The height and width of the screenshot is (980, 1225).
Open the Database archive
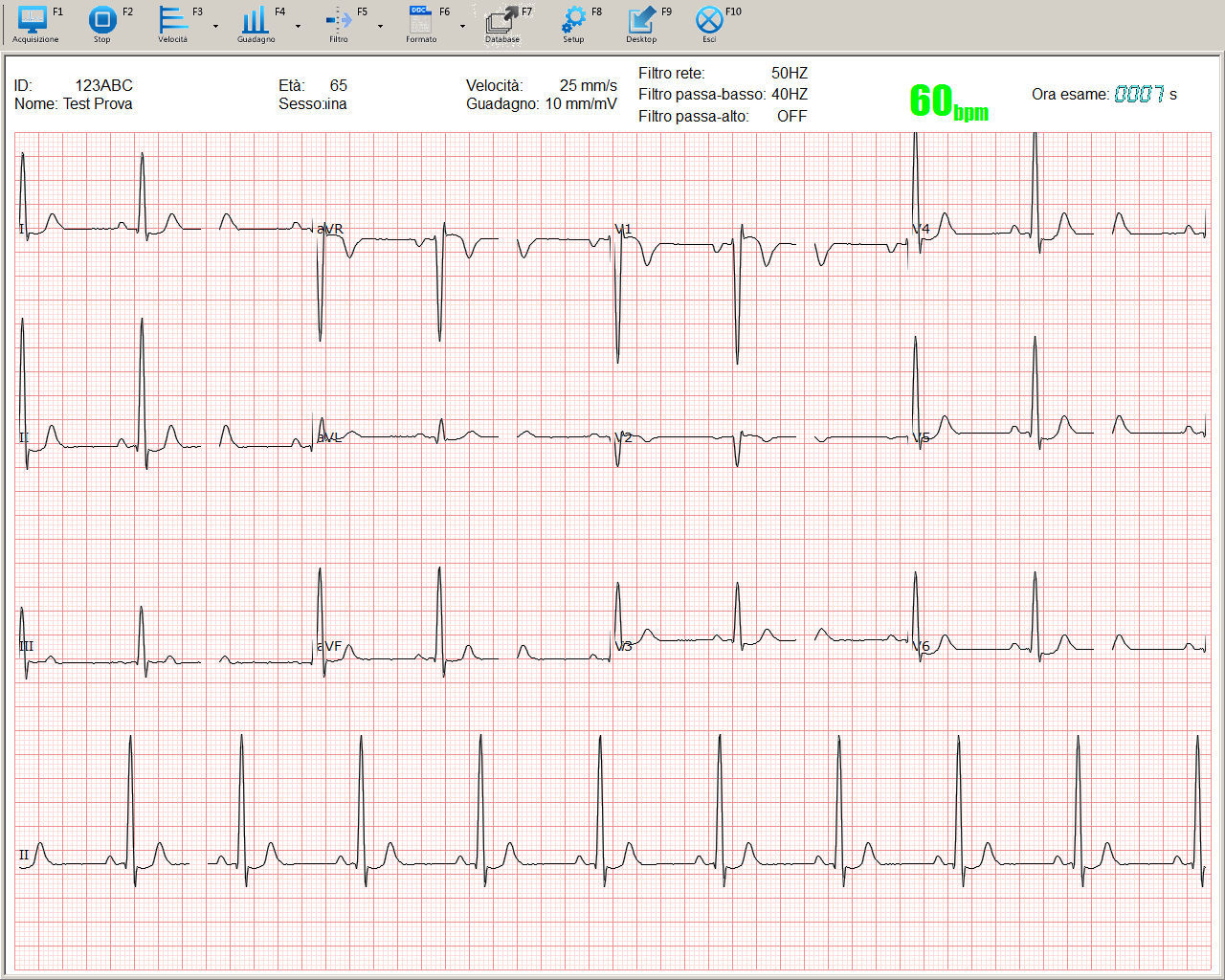[501, 20]
